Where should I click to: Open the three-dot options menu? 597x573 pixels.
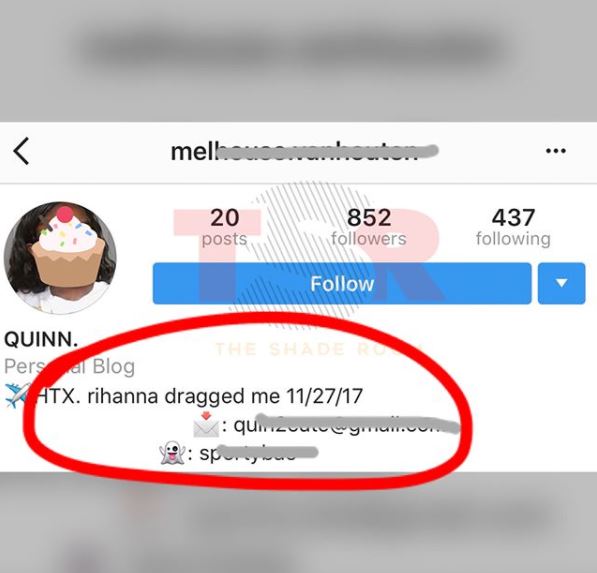[x=555, y=151]
